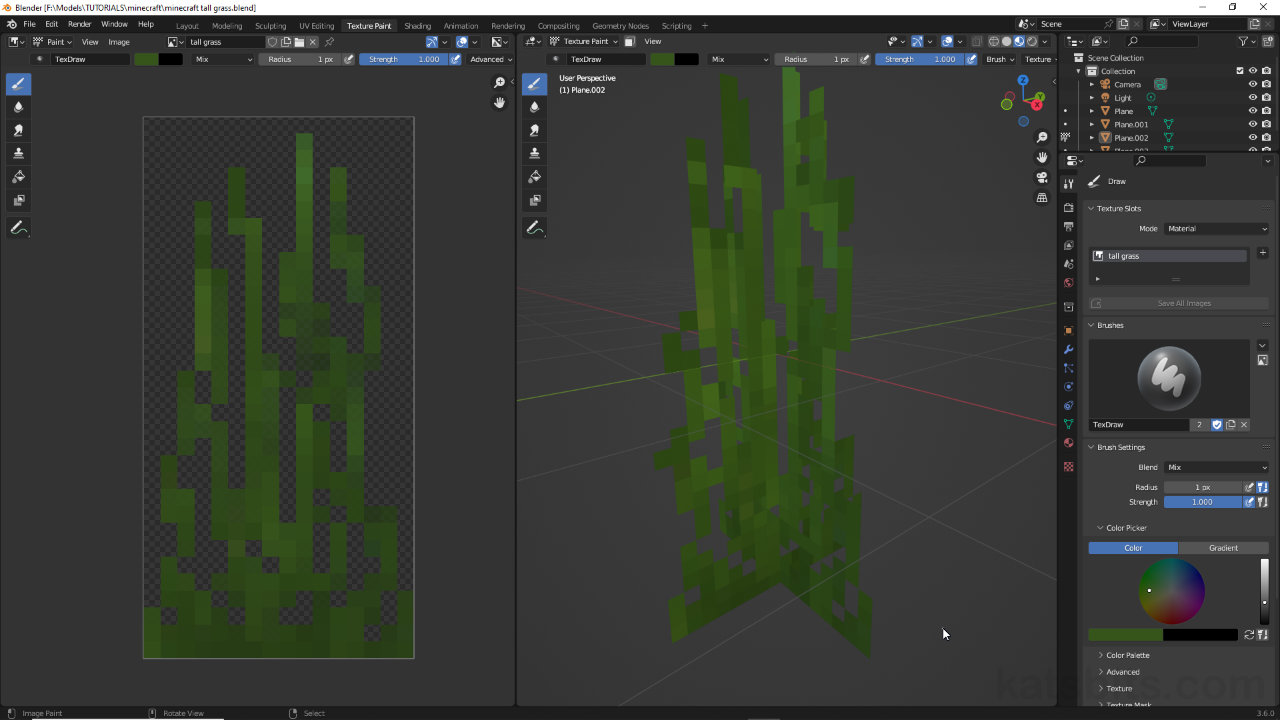Select the Mask tool in image editor
The width and height of the screenshot is (1280, 720).
(x=18, y=199)
